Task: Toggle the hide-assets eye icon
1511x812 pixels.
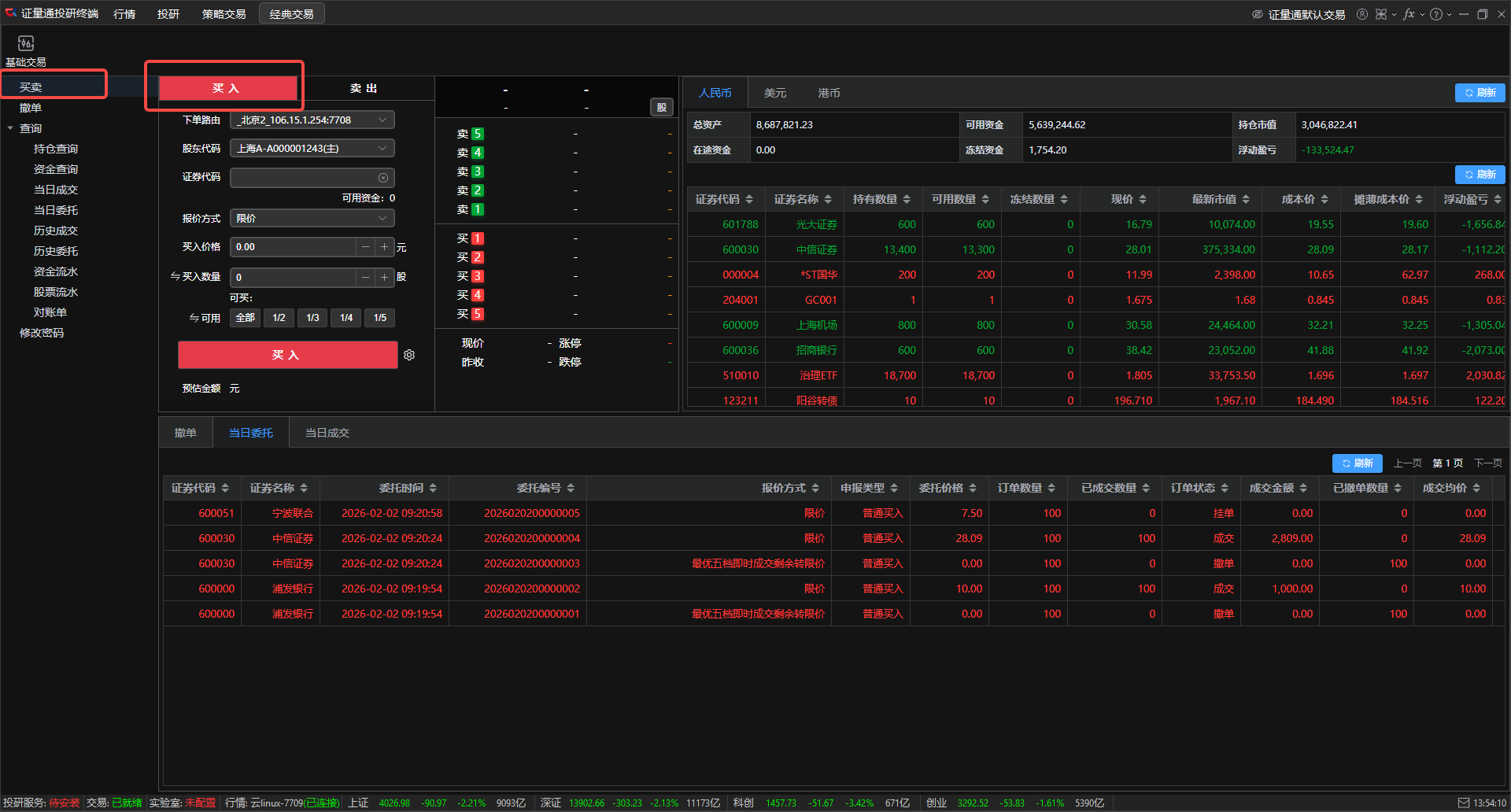Action: pos(1257,14)
